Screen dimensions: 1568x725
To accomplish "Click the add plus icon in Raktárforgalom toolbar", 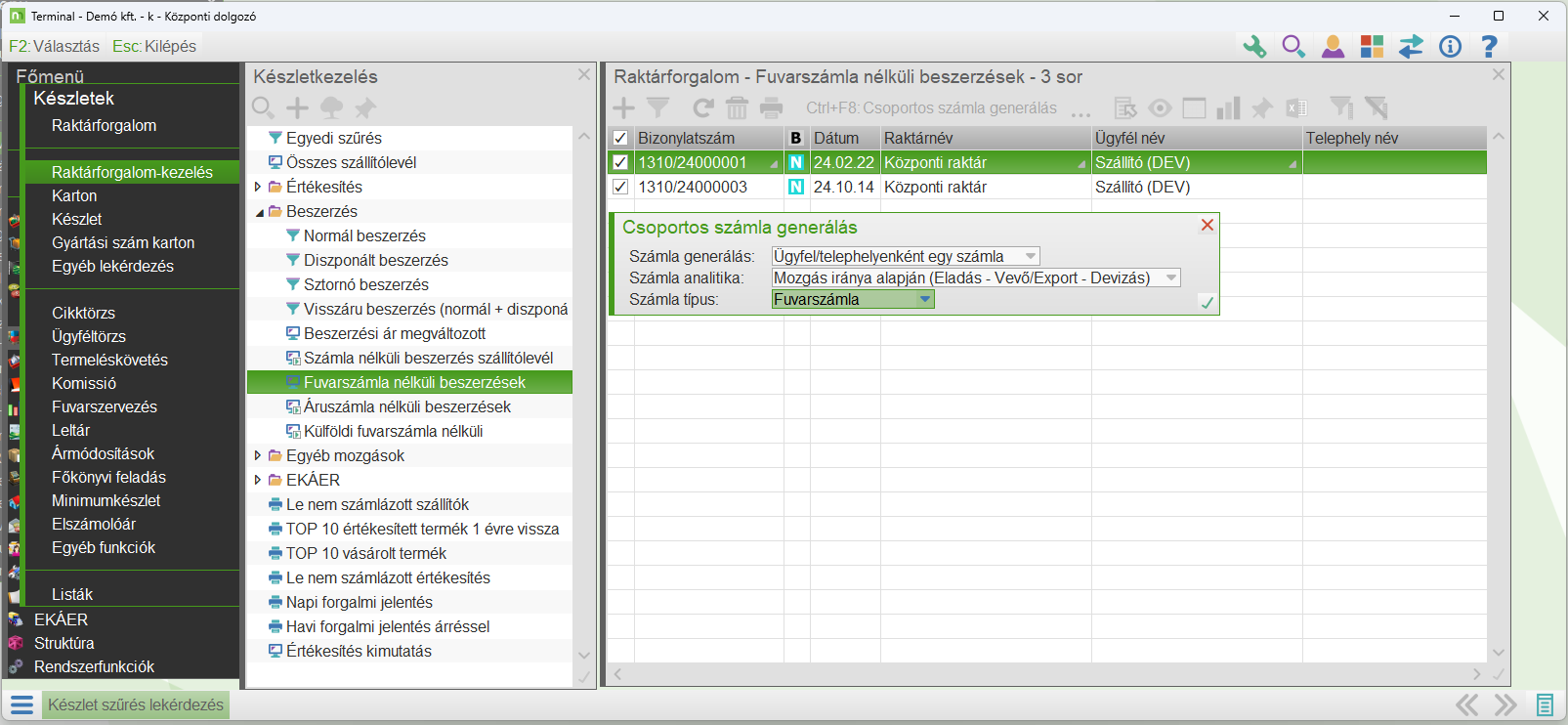I will coord(623,107).
